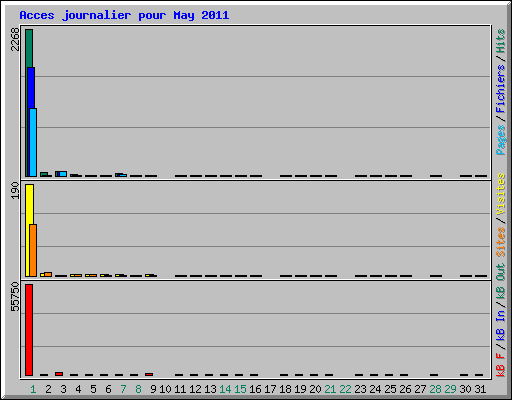
Task: Click green day label 7 on the x-axis
Action: click(123, 389)
